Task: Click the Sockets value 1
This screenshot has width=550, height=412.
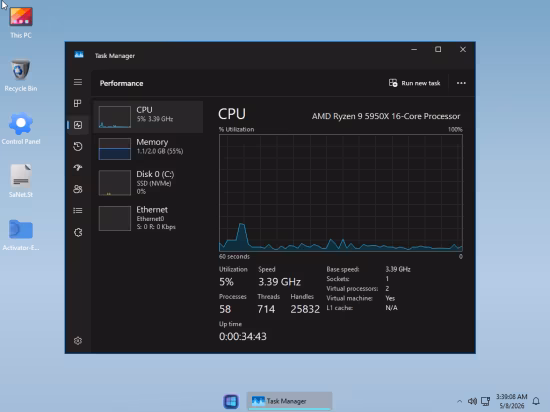Action: (x=387, y=279)
